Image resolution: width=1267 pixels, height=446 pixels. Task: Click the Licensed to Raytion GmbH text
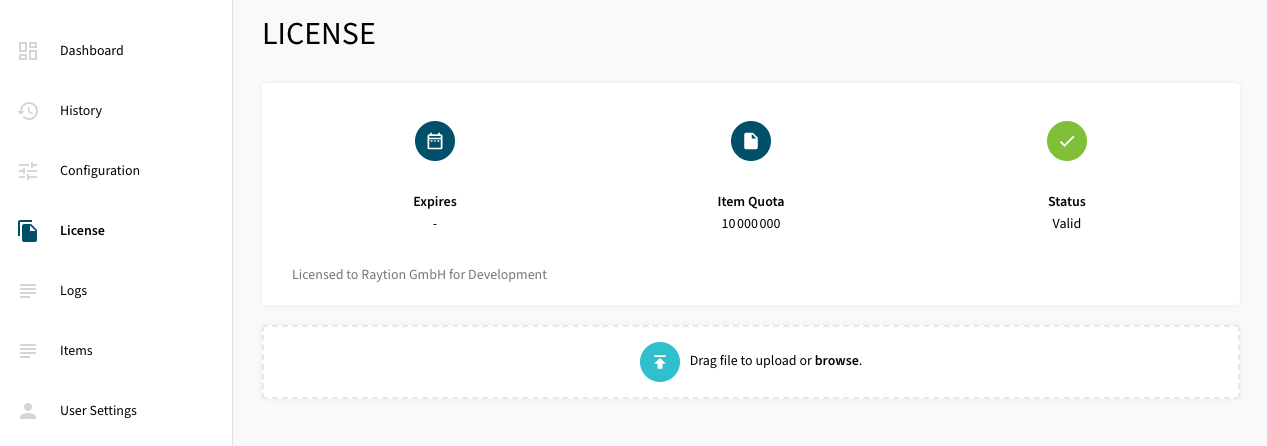pos(419,274)
